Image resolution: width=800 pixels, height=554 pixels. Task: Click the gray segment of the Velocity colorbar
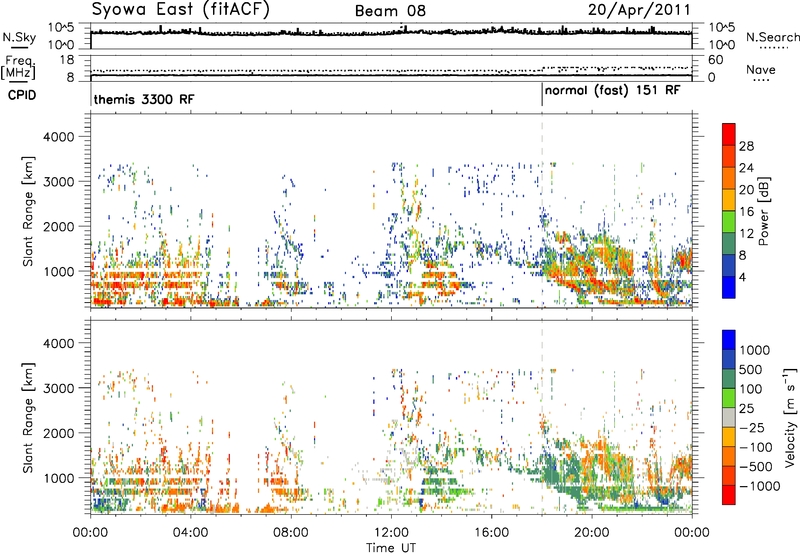pyautogui.click(x=729, y=417)
